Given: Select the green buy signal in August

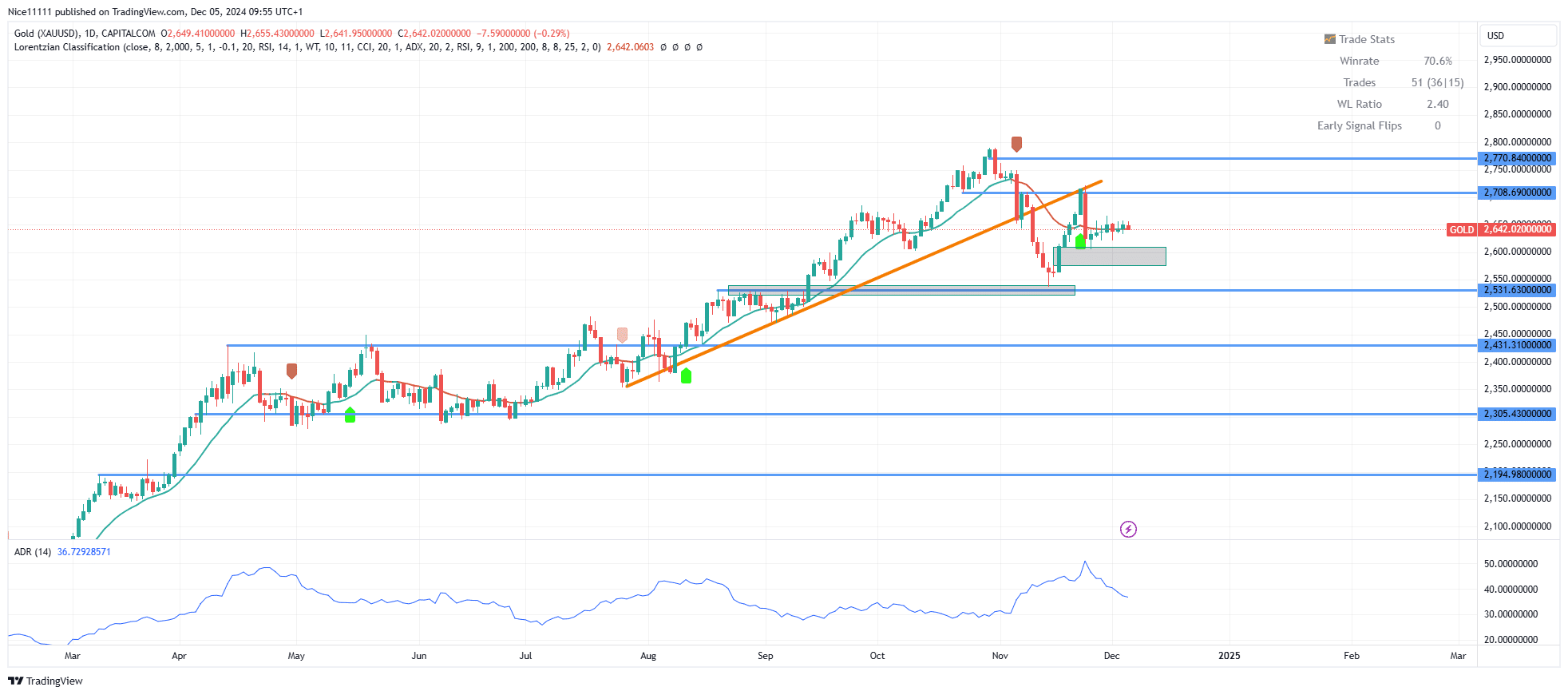Looking at the screenshot, I should click(686, 375).
